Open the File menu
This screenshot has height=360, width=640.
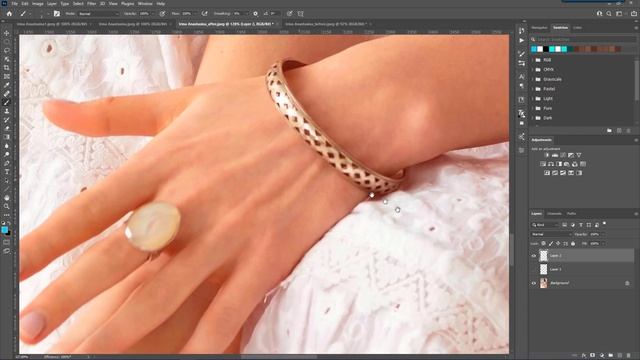tap(15, 3)
